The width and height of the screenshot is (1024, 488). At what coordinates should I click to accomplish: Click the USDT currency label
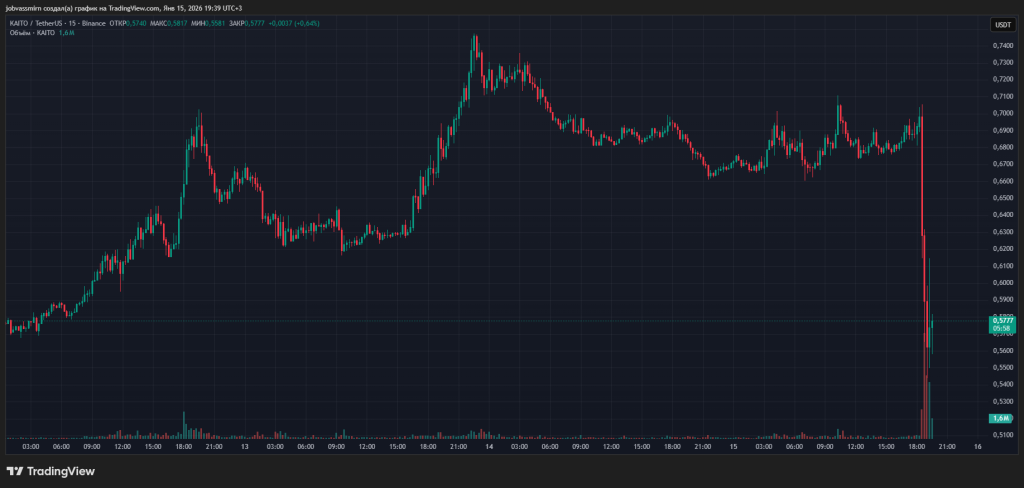tap(1001, 24)
